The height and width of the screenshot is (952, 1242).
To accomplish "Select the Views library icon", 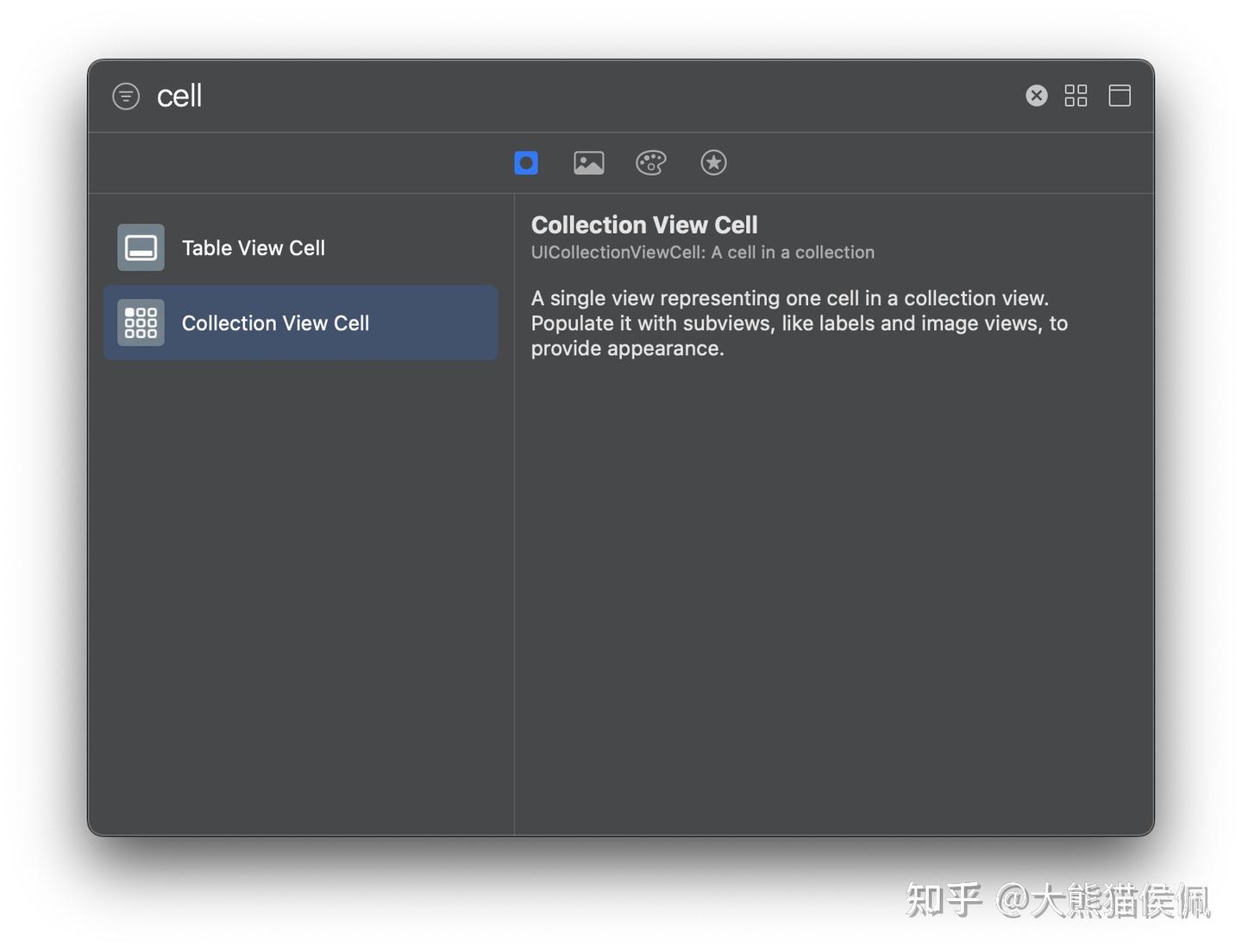I will tap(526, 162).
